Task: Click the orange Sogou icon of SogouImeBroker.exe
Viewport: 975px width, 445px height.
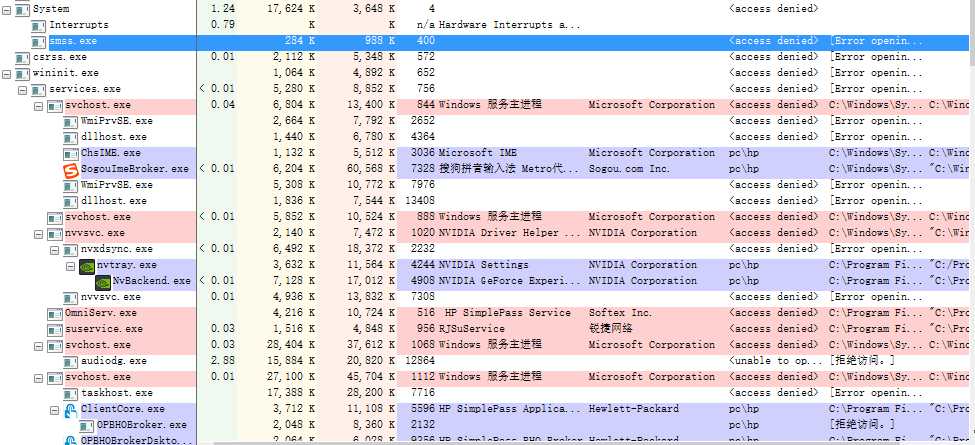Action: pos(72,170)
